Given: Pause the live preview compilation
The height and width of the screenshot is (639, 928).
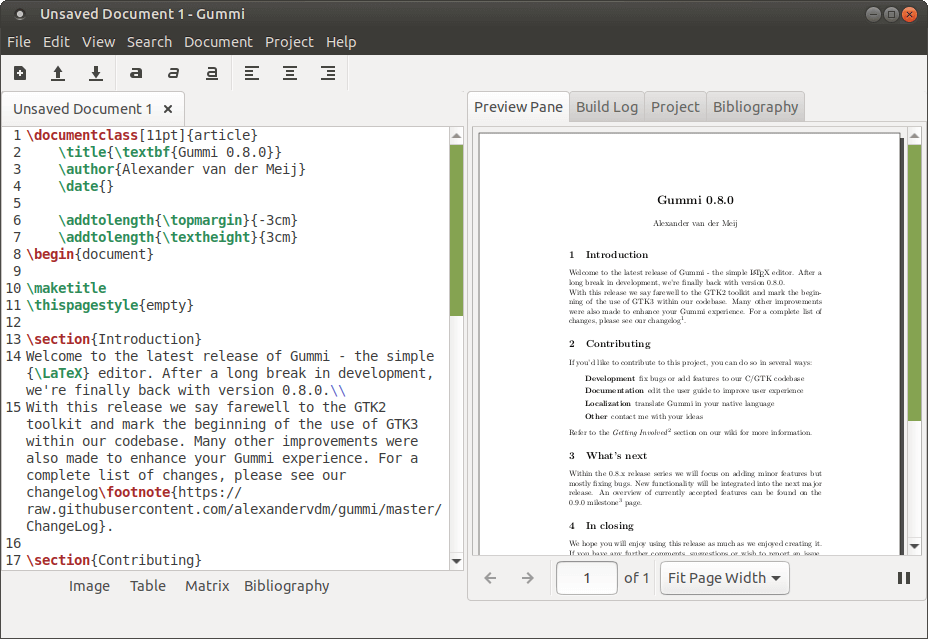Looking at the screenshot, I should 904,578.
